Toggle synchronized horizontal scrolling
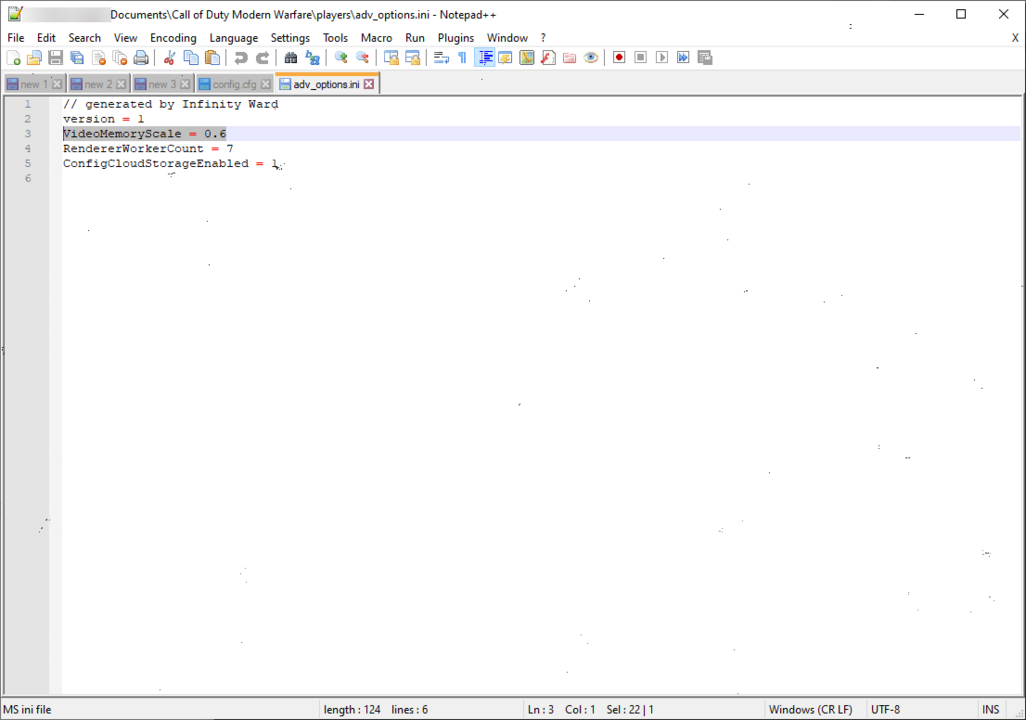This screenshot has height=720, width=1026. tap(412, 57)
